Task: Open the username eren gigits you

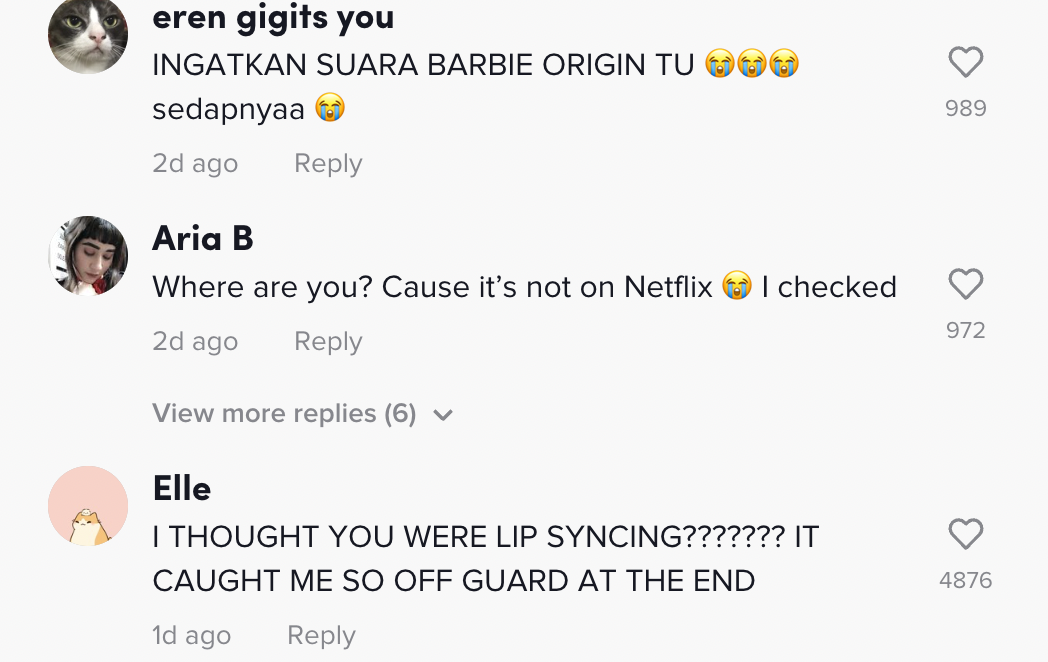Action: point(273,17)
